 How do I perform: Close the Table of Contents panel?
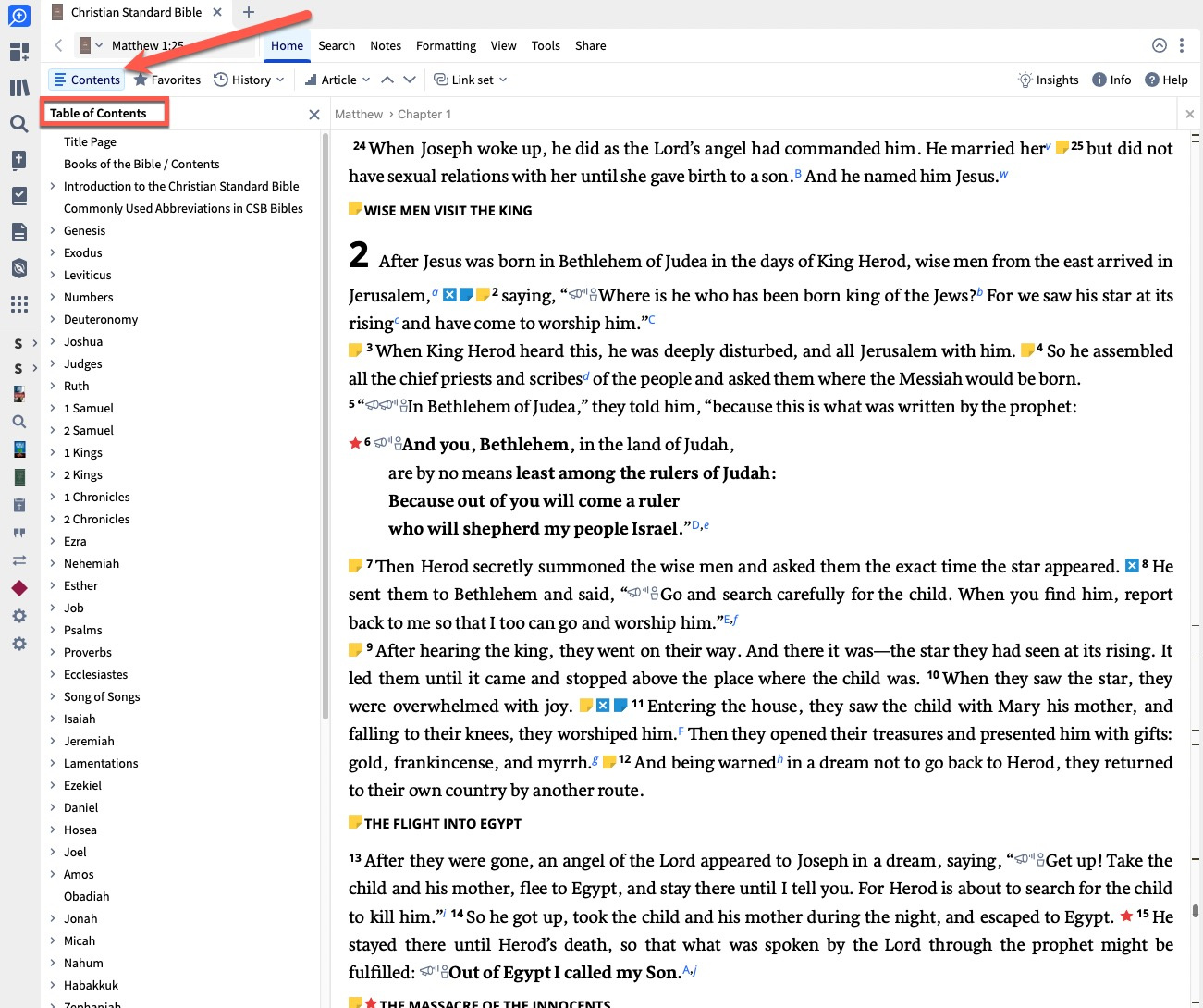pos(314,114)
